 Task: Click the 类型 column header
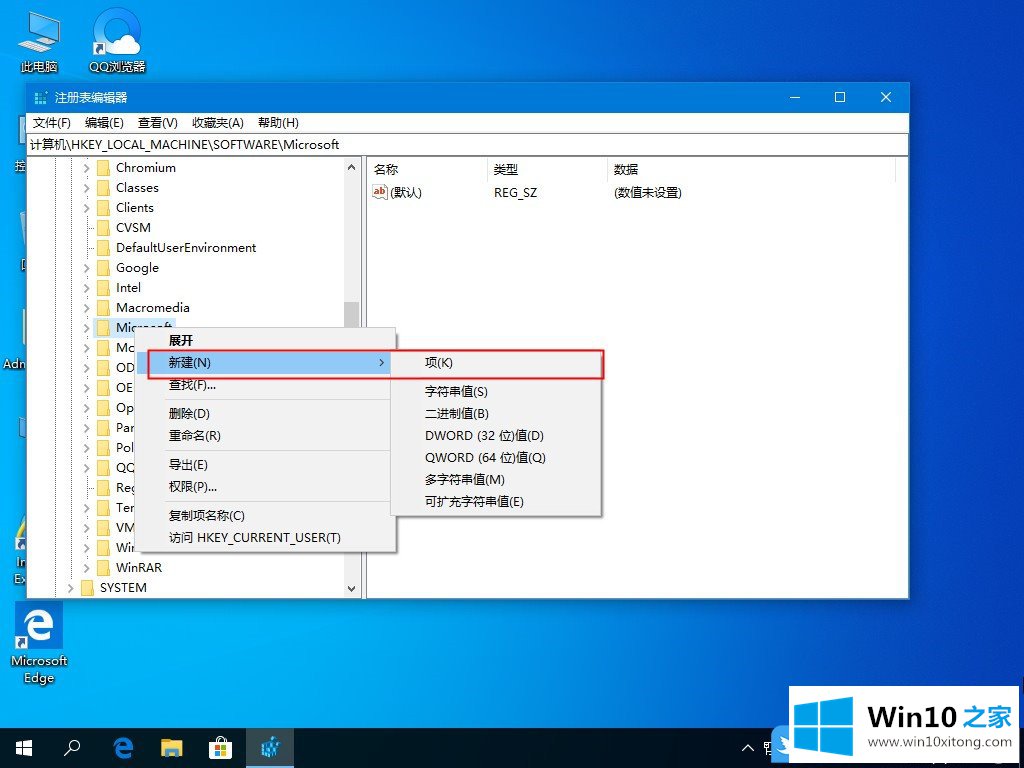[547, 169]
